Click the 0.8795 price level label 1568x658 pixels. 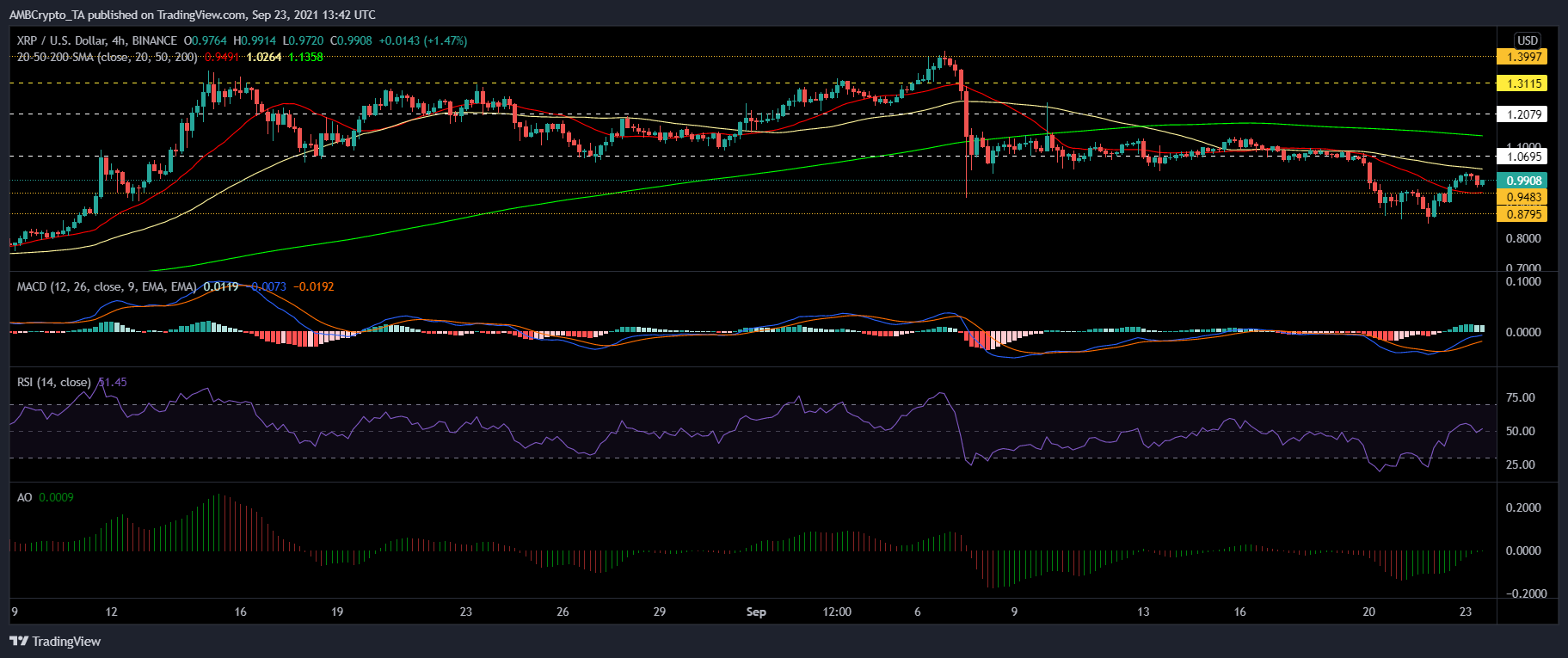point(1522,214)
